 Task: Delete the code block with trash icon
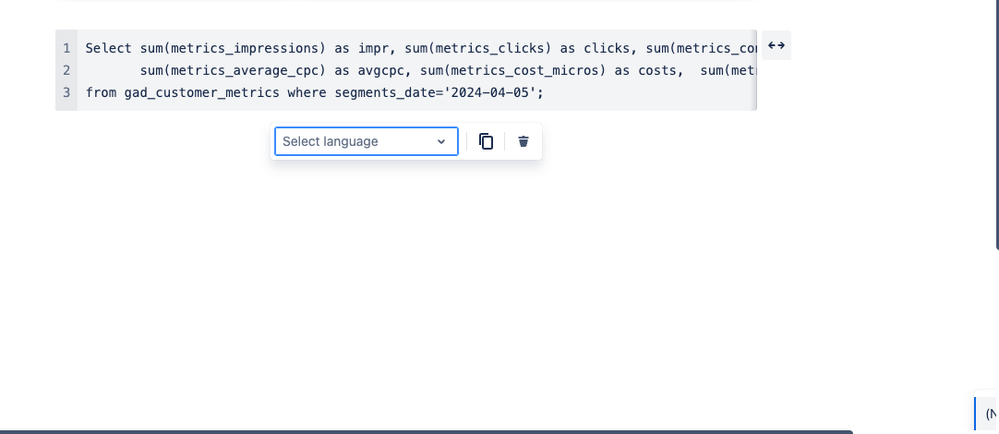coord(523,141)
